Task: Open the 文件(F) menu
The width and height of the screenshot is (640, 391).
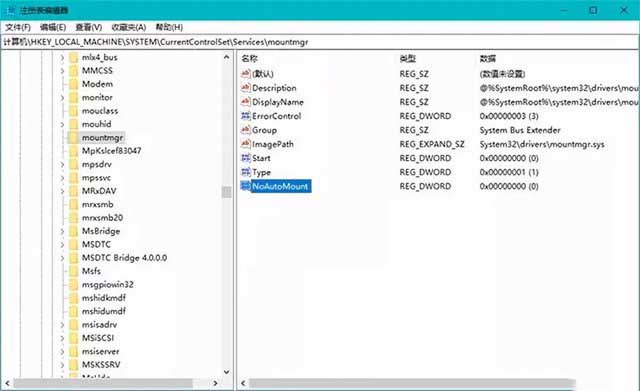Action: 18,27
